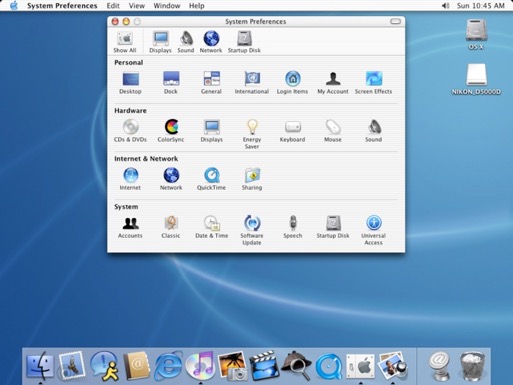Open Displays from the toolbar favorites

(x=160, y=42)
